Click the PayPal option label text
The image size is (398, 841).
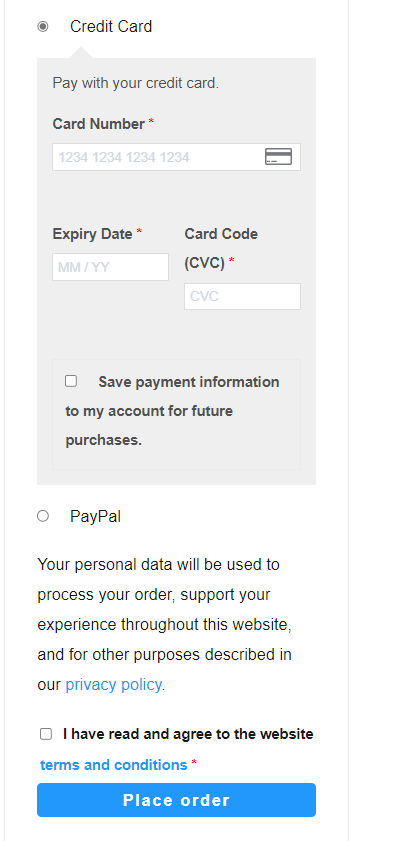tap(95, 517)
